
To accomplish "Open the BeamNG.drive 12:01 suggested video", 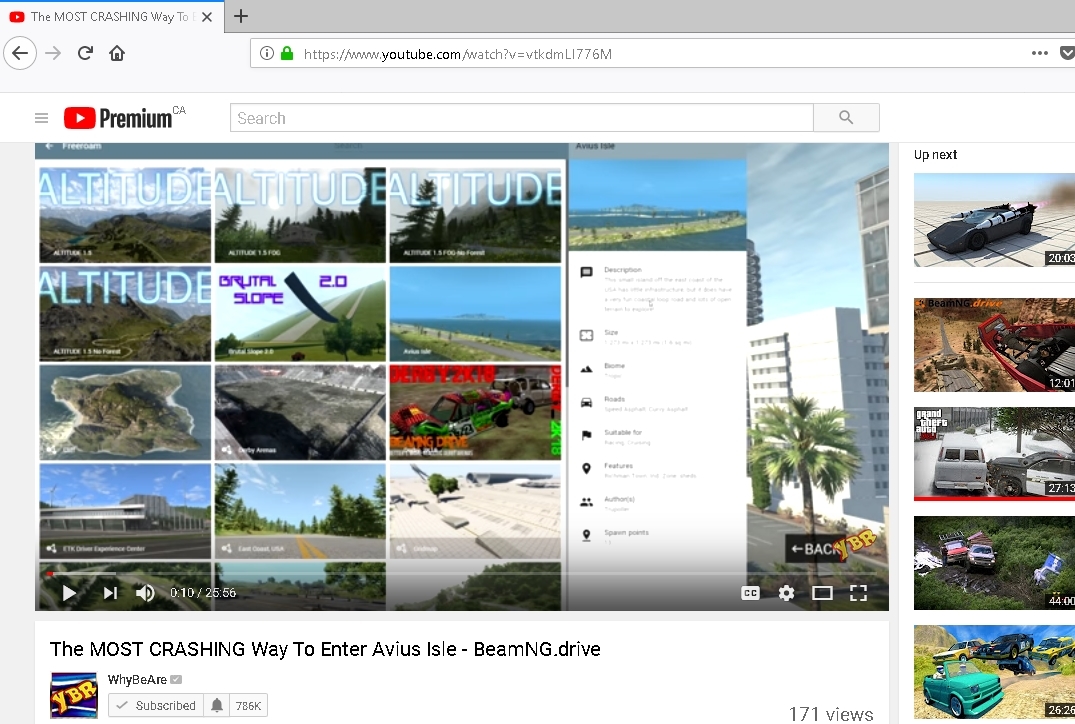I will [x=994, y=345].
